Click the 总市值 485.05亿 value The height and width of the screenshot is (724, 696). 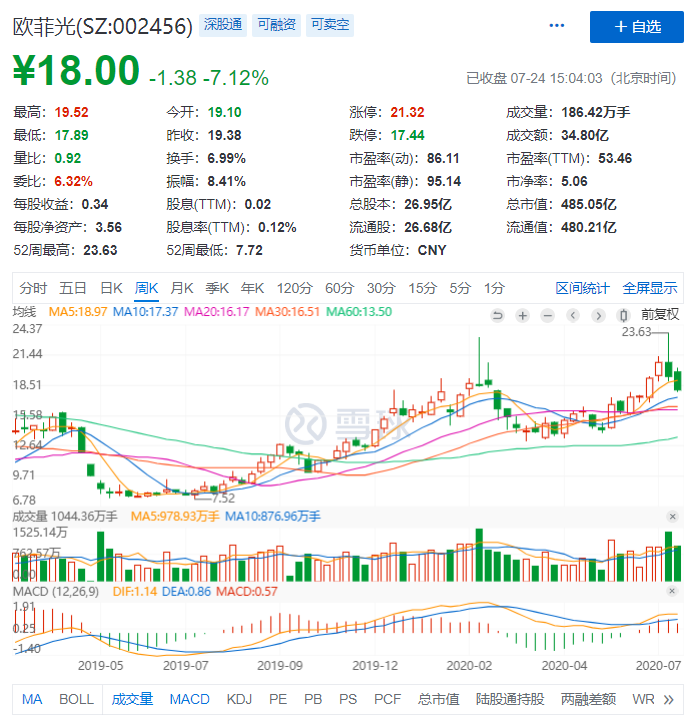[x=589, y=204]
